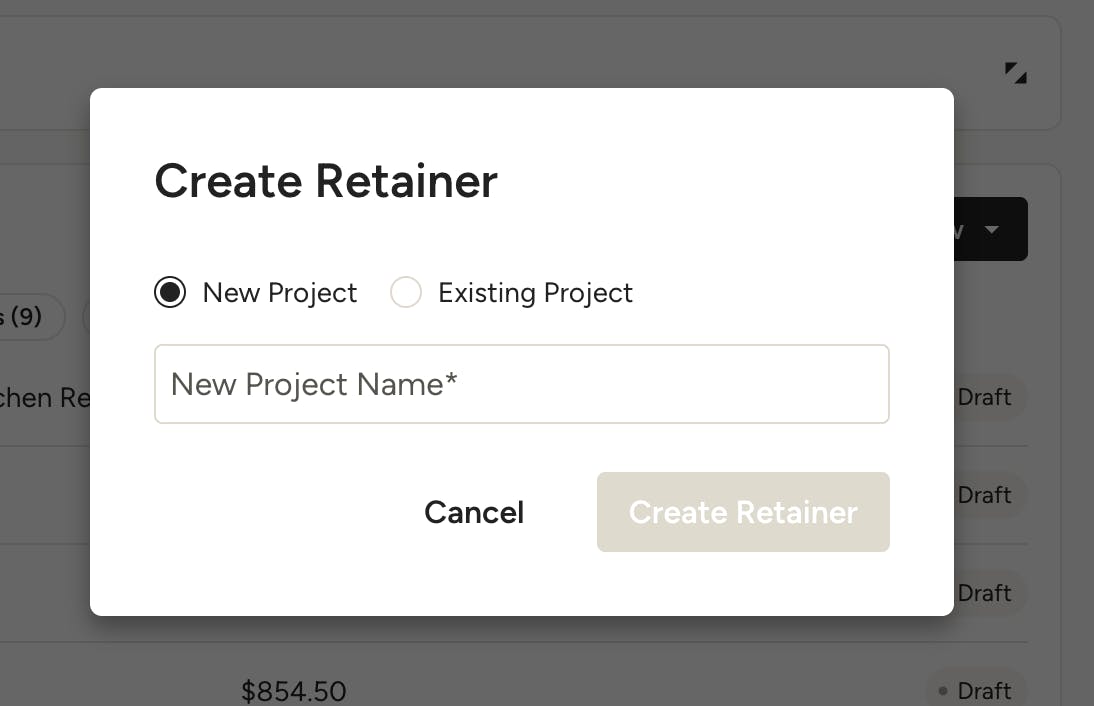
Task: Select the New Project radio button
Action: pyautogui.click(x=170, y=293)
